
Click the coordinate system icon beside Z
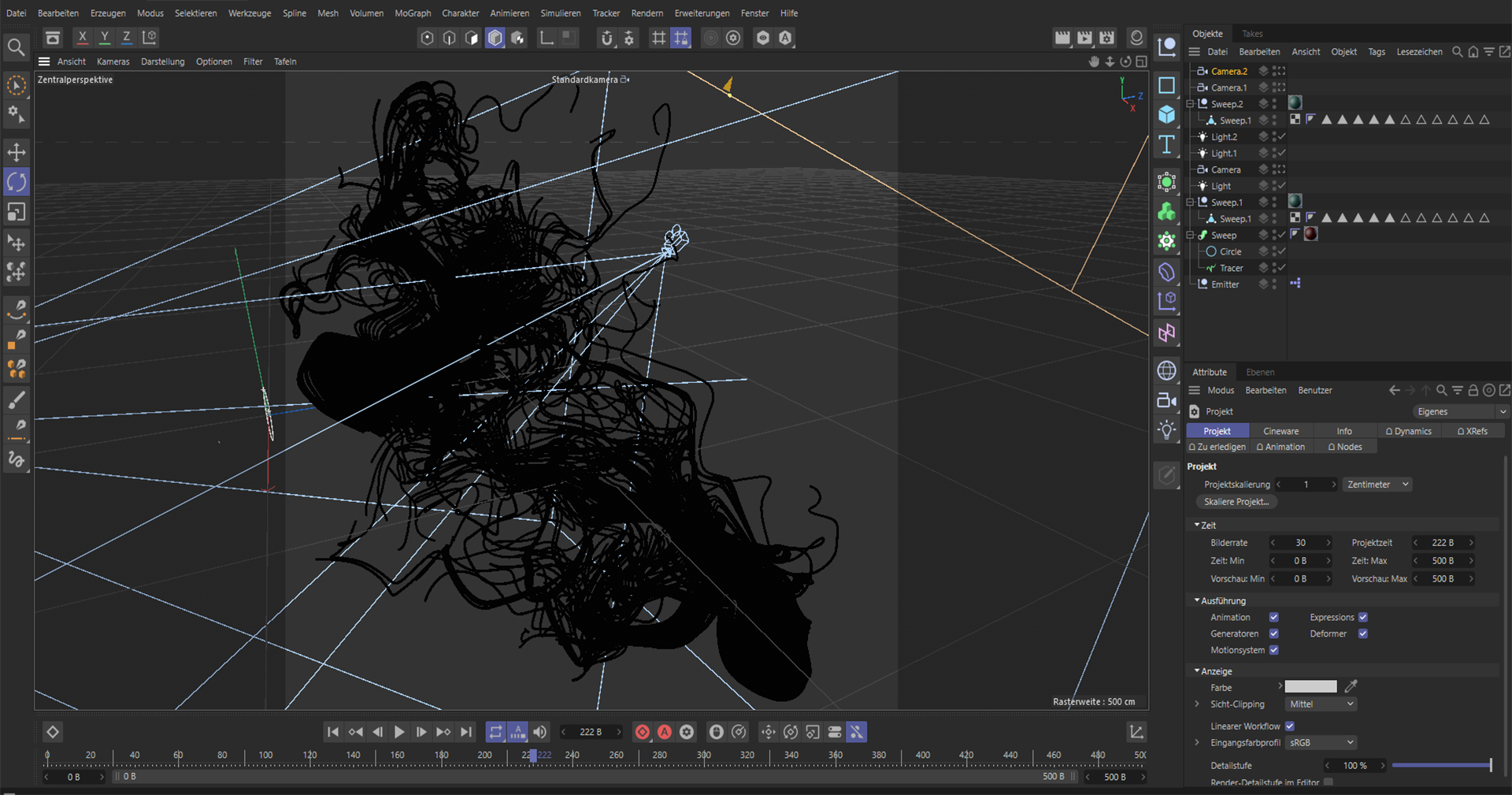(x=149, y=37)
